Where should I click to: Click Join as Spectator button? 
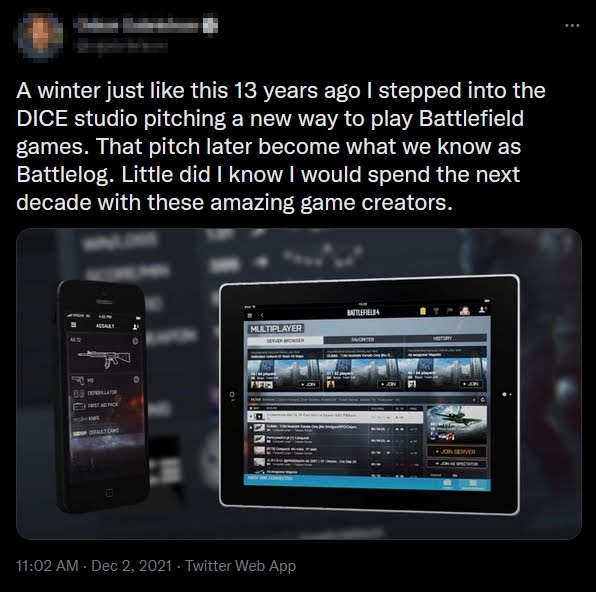457,464
